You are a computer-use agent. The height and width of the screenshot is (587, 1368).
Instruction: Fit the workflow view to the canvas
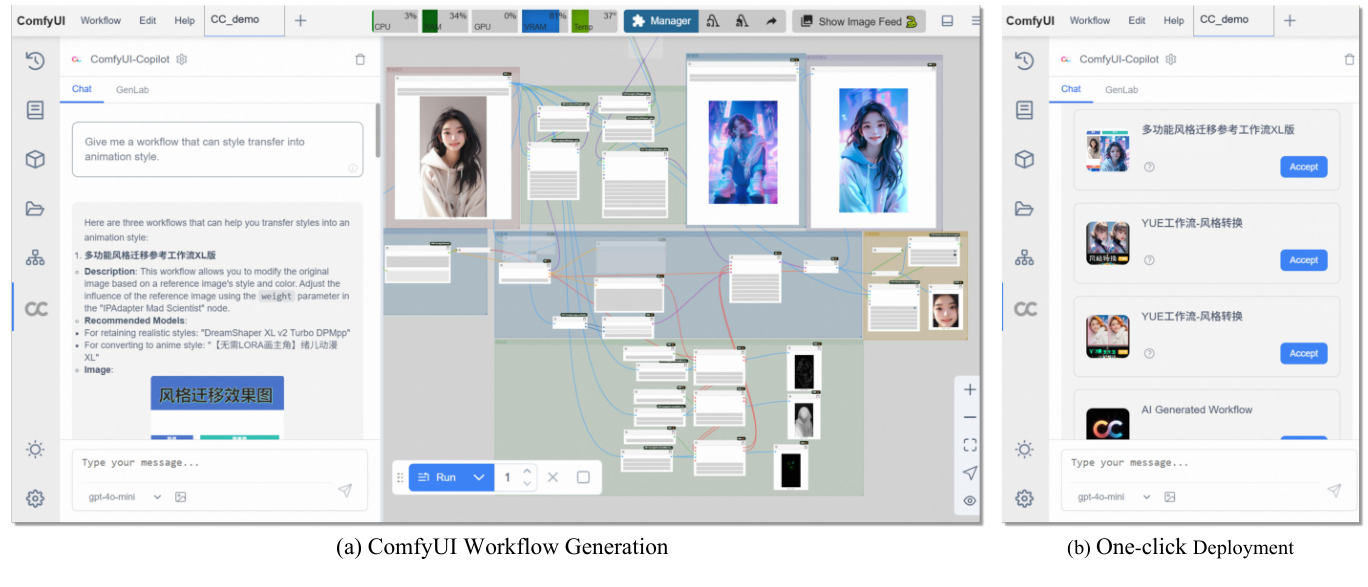point(969,445)
